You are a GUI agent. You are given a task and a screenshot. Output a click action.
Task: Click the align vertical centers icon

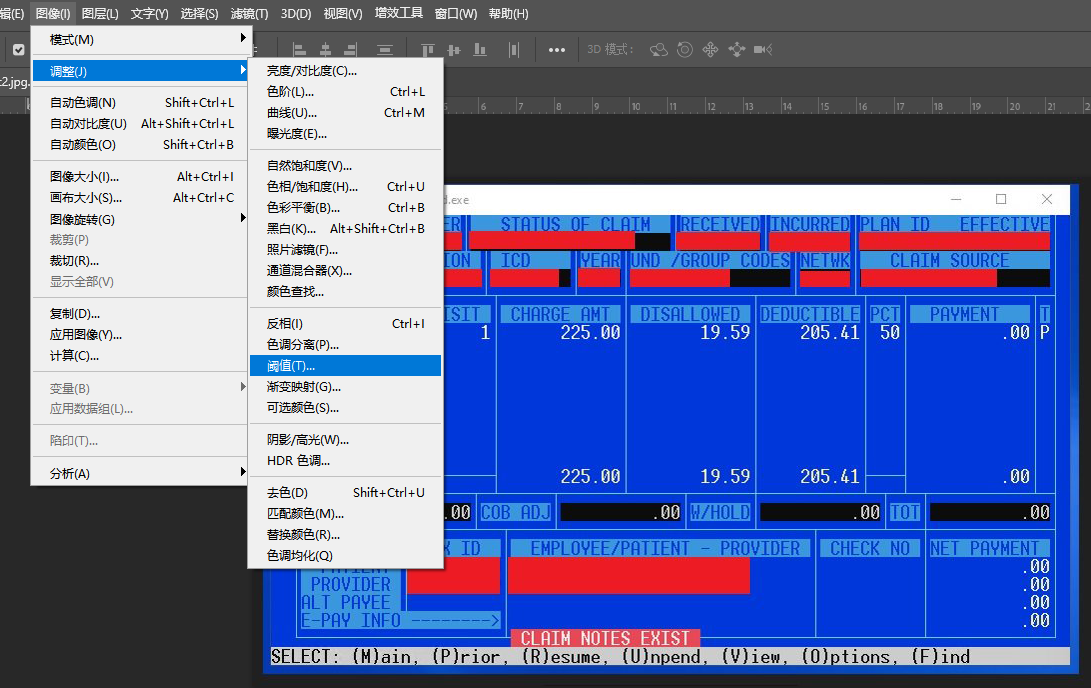(x=454, y=49)
